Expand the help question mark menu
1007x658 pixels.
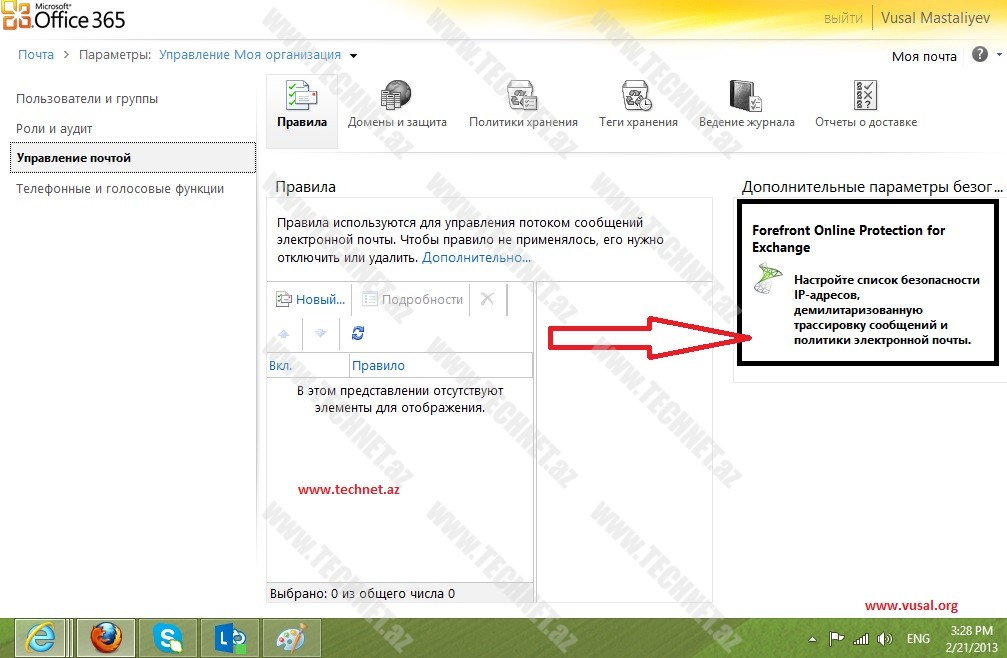[981, 55]
